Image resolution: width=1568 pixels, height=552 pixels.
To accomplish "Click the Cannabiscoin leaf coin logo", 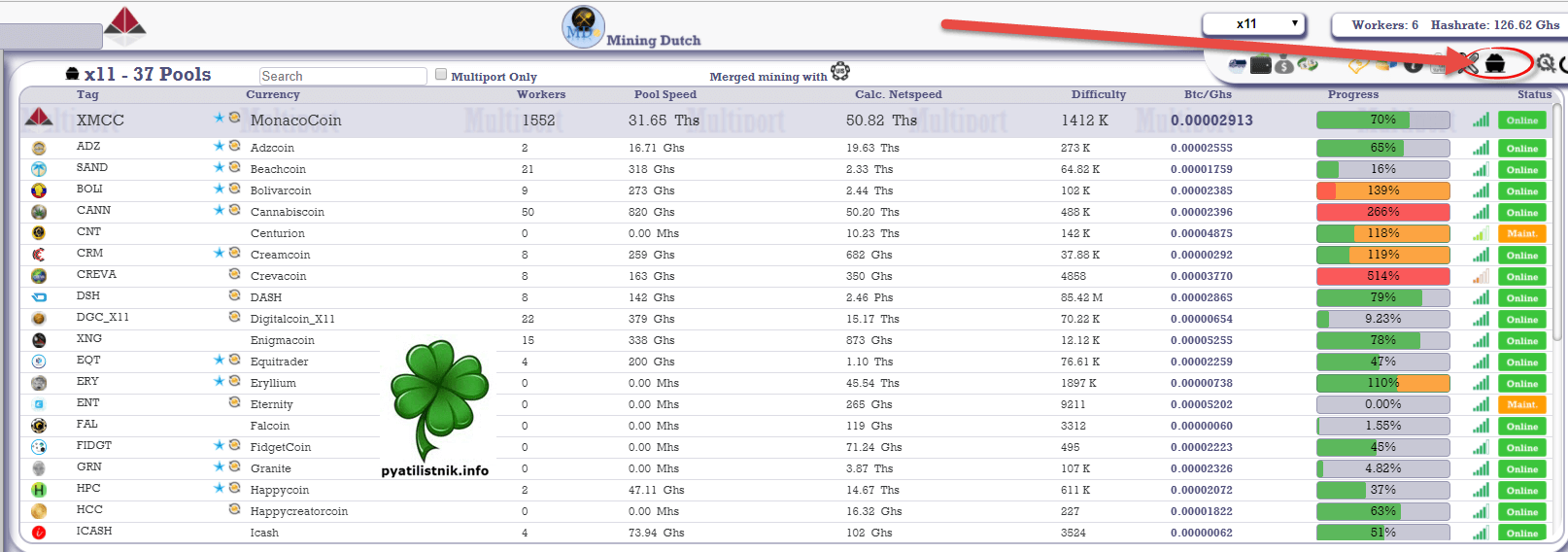I will coord(39,212).
